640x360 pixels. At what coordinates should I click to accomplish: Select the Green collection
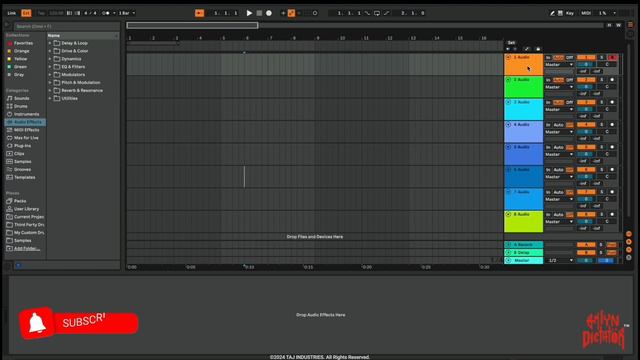coord(20,67)
